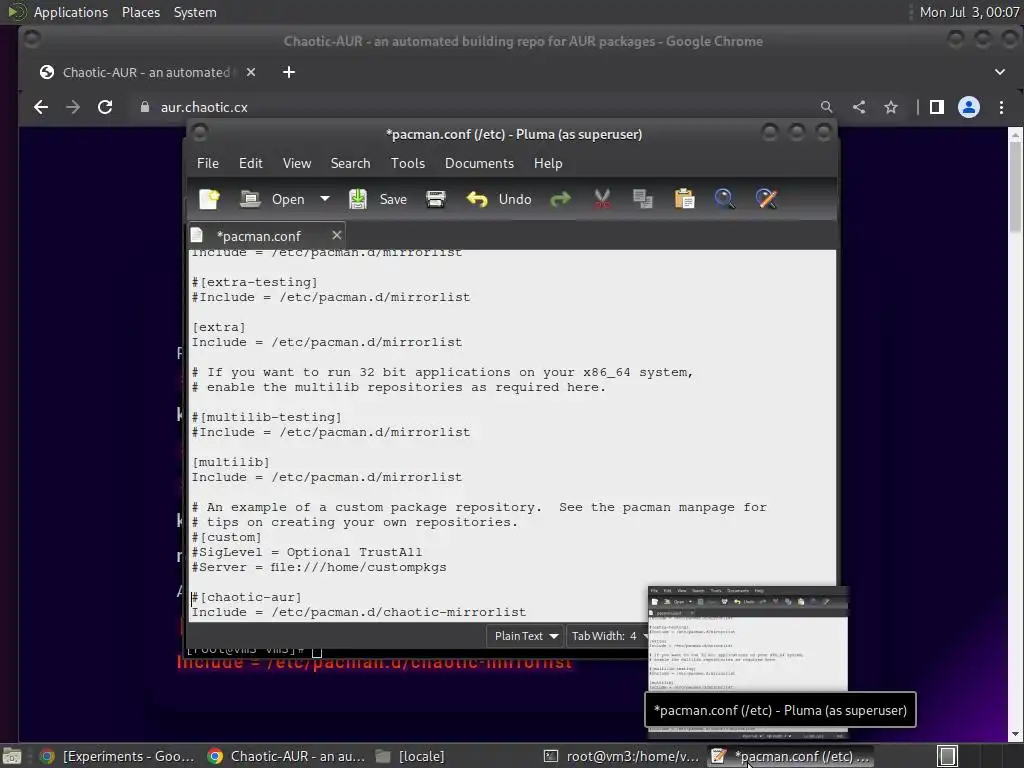Click the chaotic-mirrorlist Include line
This screenshot has height=768, width=1024.
(x=359, y=612)
